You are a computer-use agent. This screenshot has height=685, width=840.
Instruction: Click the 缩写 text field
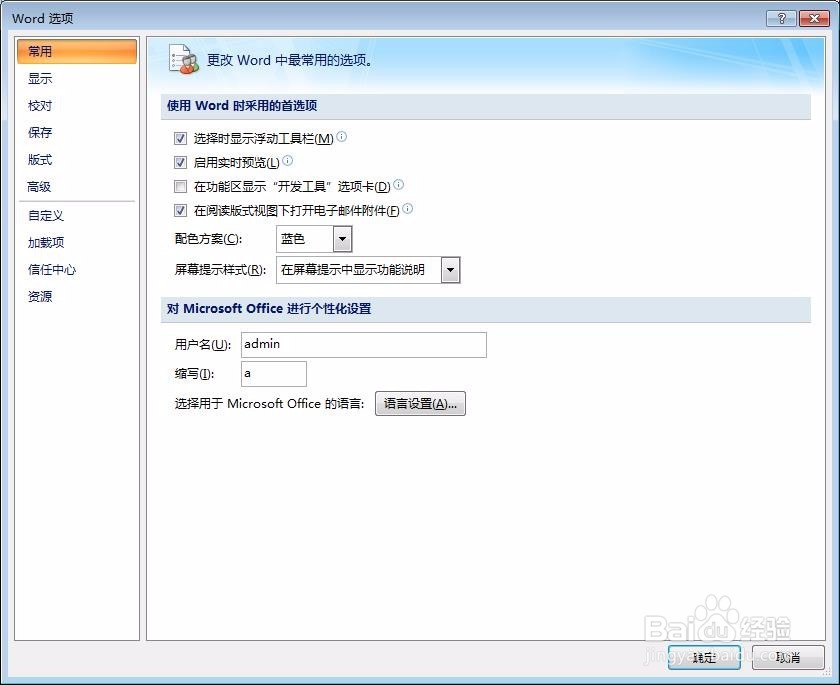click(x=272, y=373)
